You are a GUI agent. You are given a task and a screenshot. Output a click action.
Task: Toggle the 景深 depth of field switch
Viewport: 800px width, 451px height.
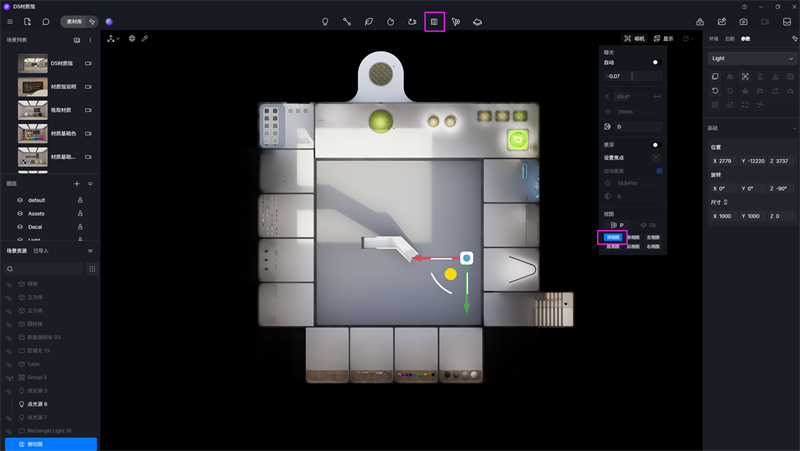(656, 145)
